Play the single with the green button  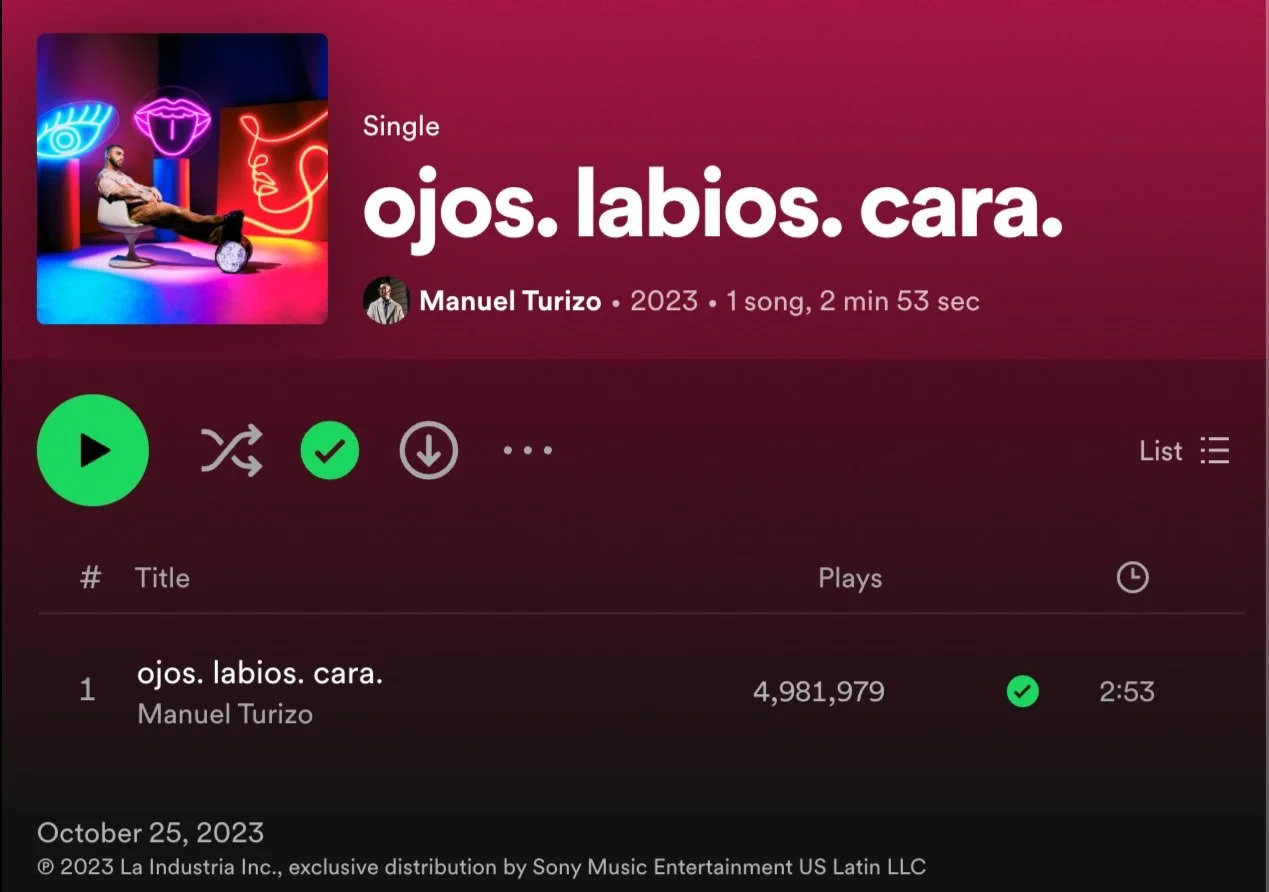click(x=93, y=450)
